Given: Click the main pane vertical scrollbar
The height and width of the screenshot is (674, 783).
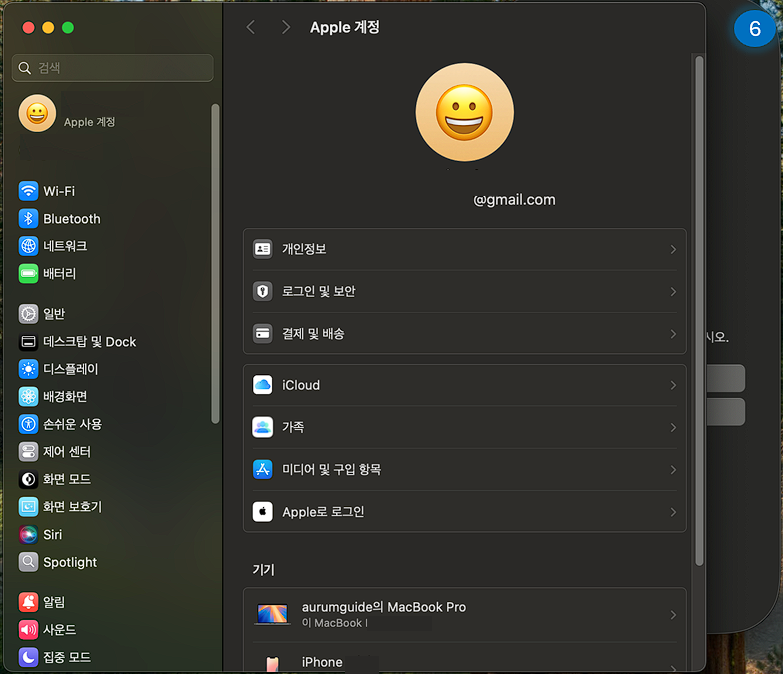Looking at the screenshot, I should pos(699,311).
